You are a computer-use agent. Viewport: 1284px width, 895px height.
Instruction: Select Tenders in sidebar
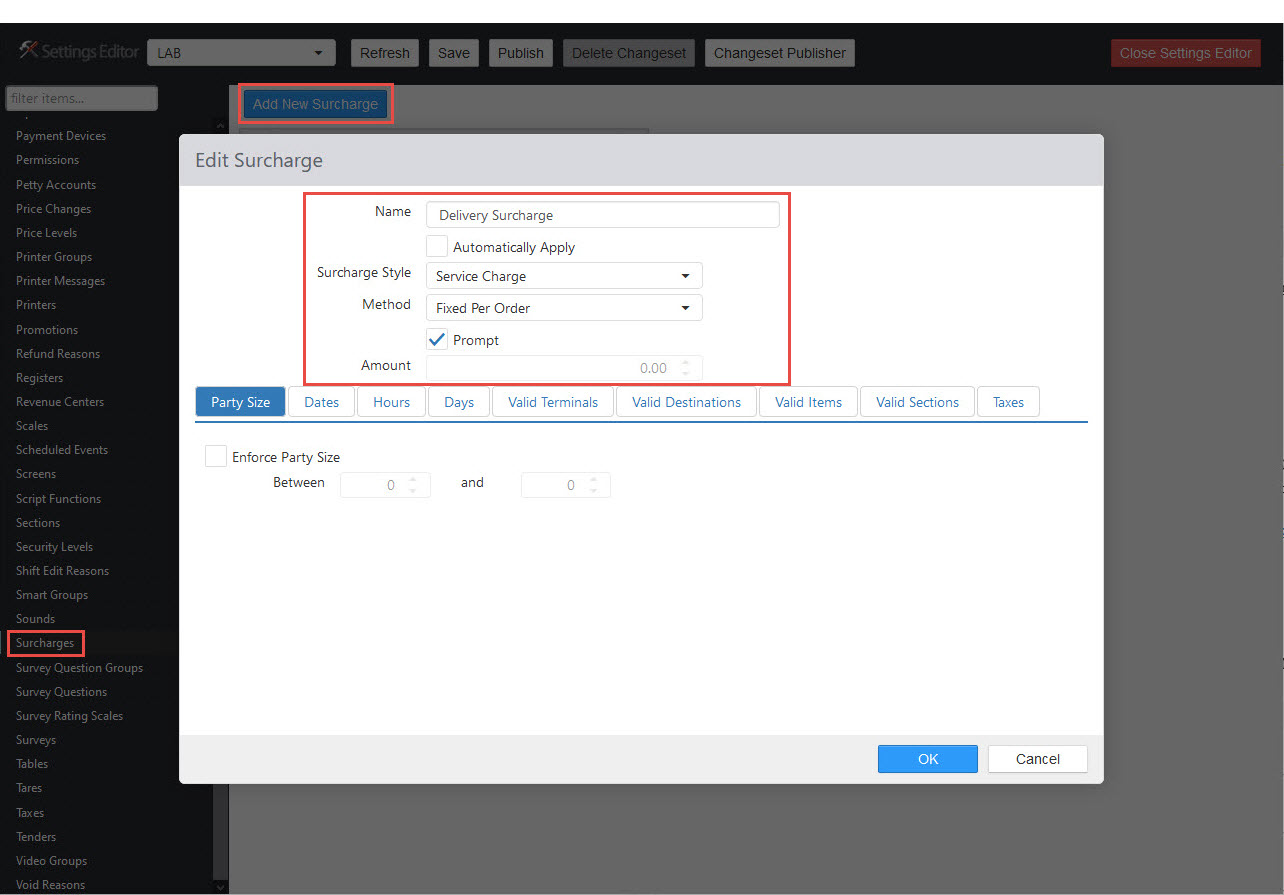[36, 837]
